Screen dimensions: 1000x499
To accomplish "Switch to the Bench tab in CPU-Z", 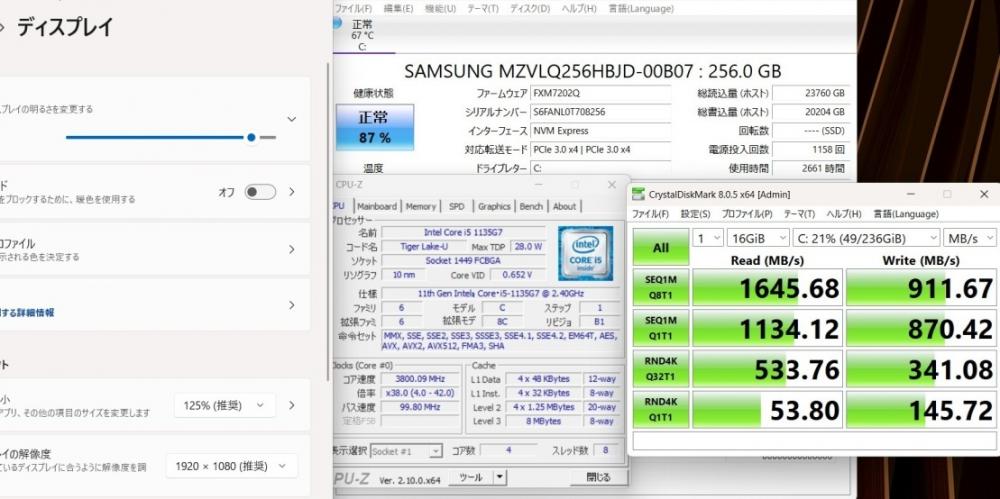I will (531, 206).
